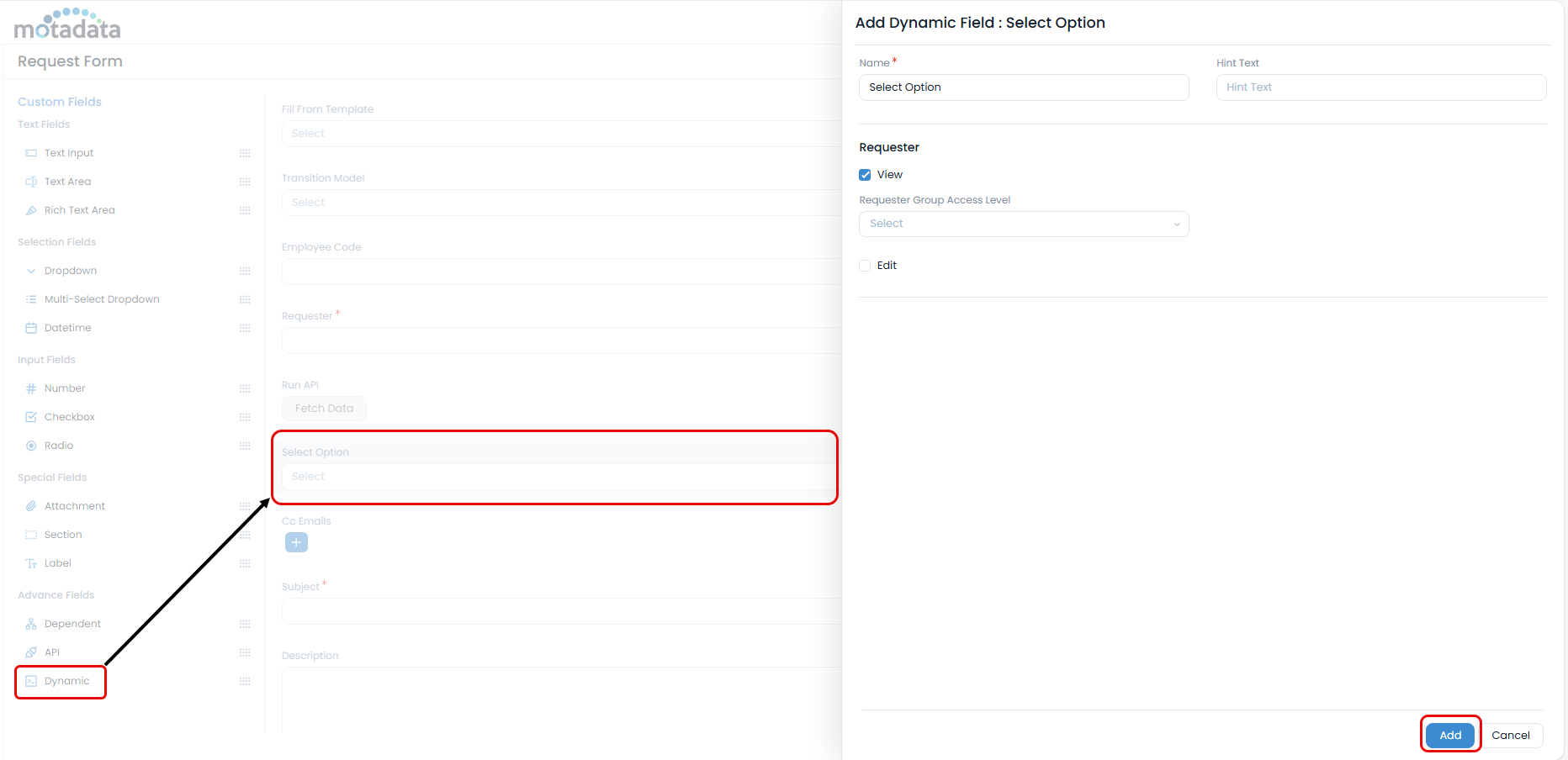1568x760 pixels.
Task: Click the Dropdown field chevron icon
Action: click(x=31, y=271)
